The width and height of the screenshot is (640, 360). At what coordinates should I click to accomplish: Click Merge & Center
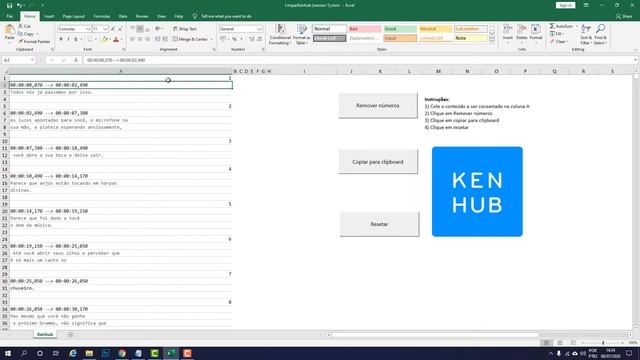click(x=190, y=39)
